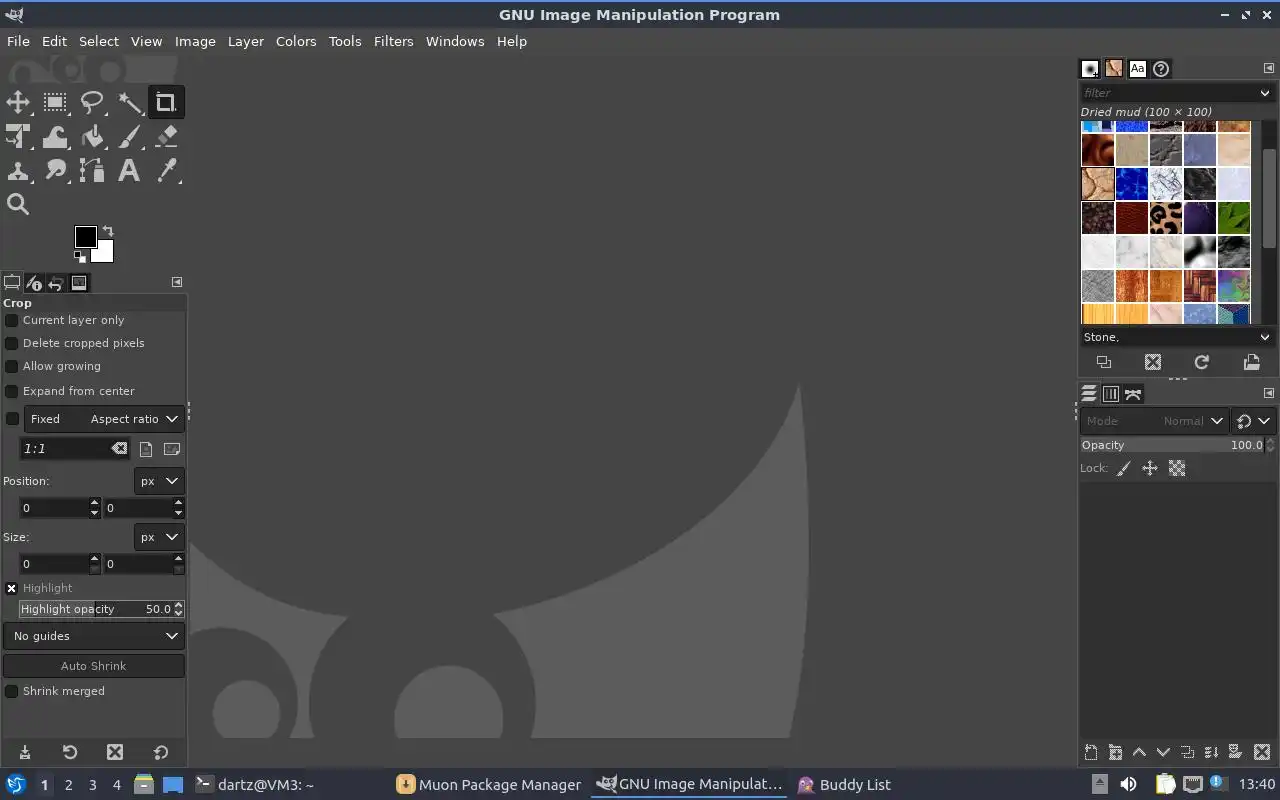Open Buddy List window from taskbar
The width and height of the screenshot is (1280, 800).
[844, 784]
